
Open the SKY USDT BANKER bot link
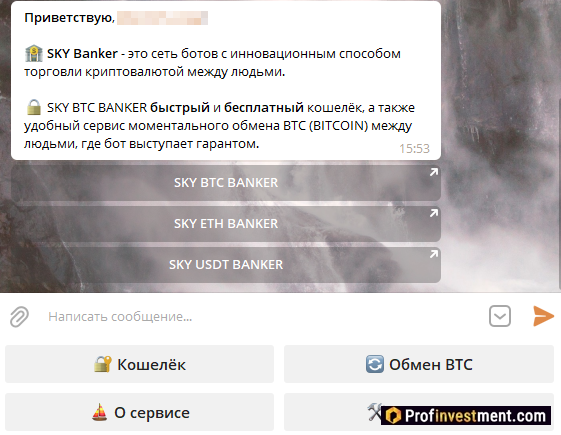(226, 265)
